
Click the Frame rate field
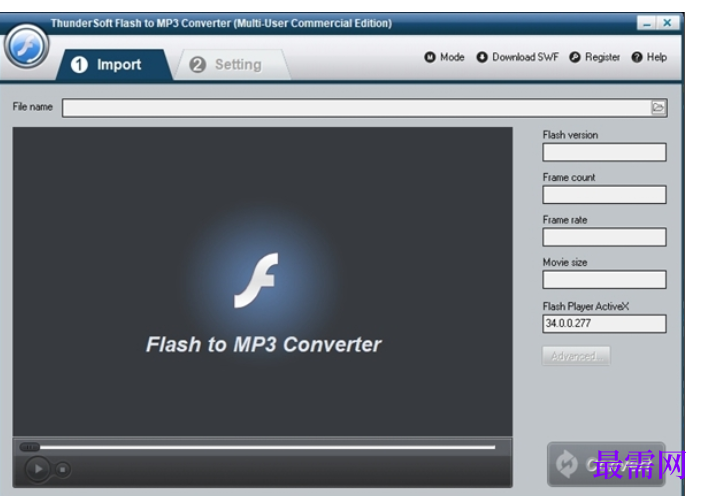(x=604, y=237)
